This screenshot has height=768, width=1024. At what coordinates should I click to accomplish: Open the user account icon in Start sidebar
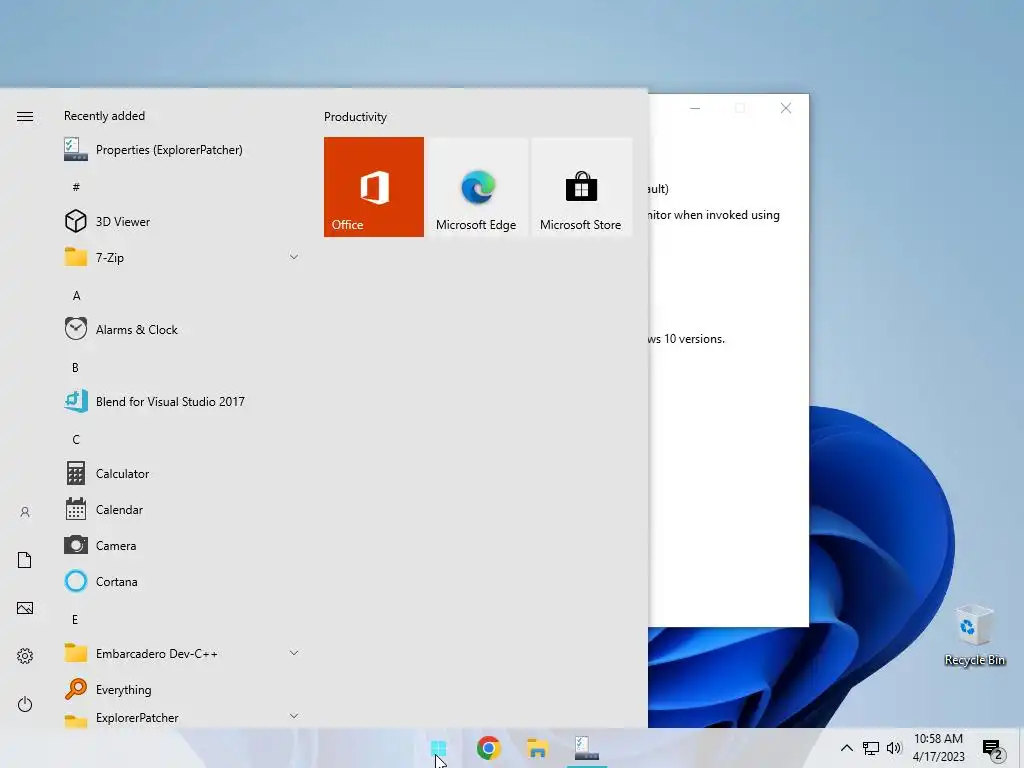(25, 512)
